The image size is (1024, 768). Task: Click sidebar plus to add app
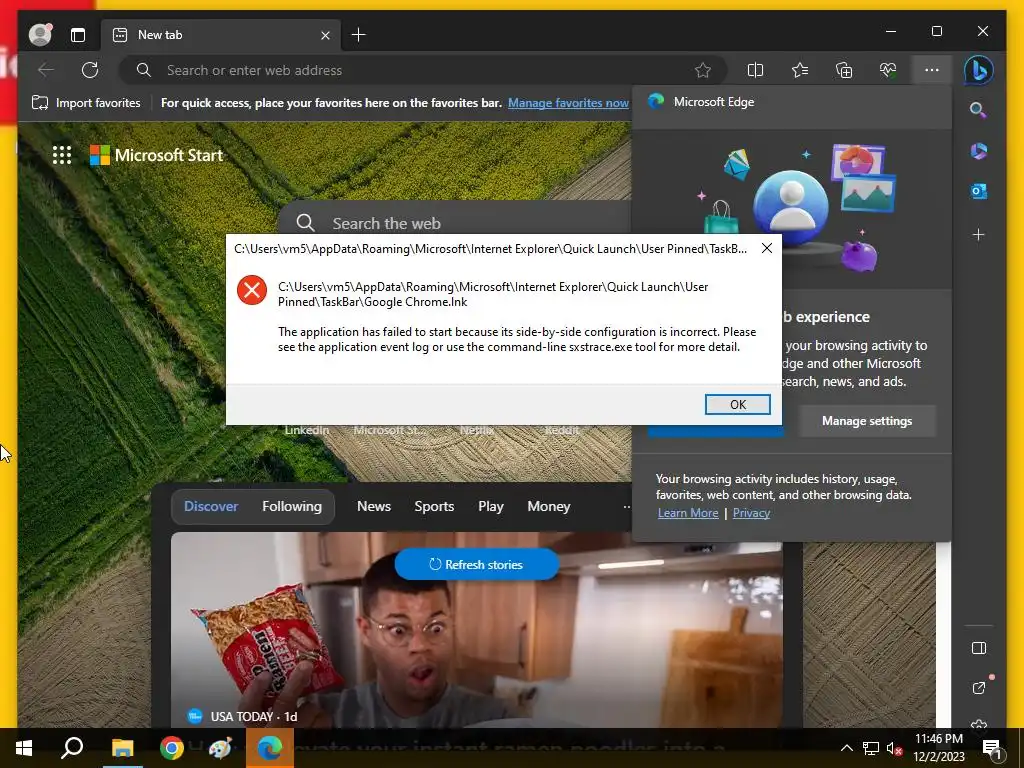[978, 234]
